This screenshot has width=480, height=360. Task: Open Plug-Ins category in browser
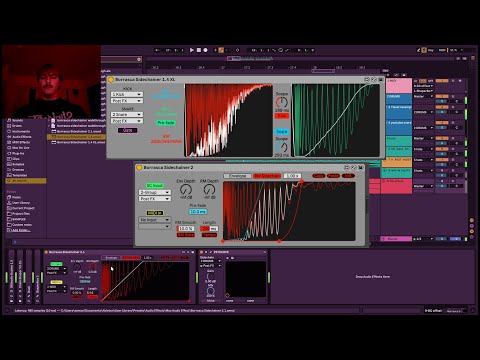tap(16, 153)
